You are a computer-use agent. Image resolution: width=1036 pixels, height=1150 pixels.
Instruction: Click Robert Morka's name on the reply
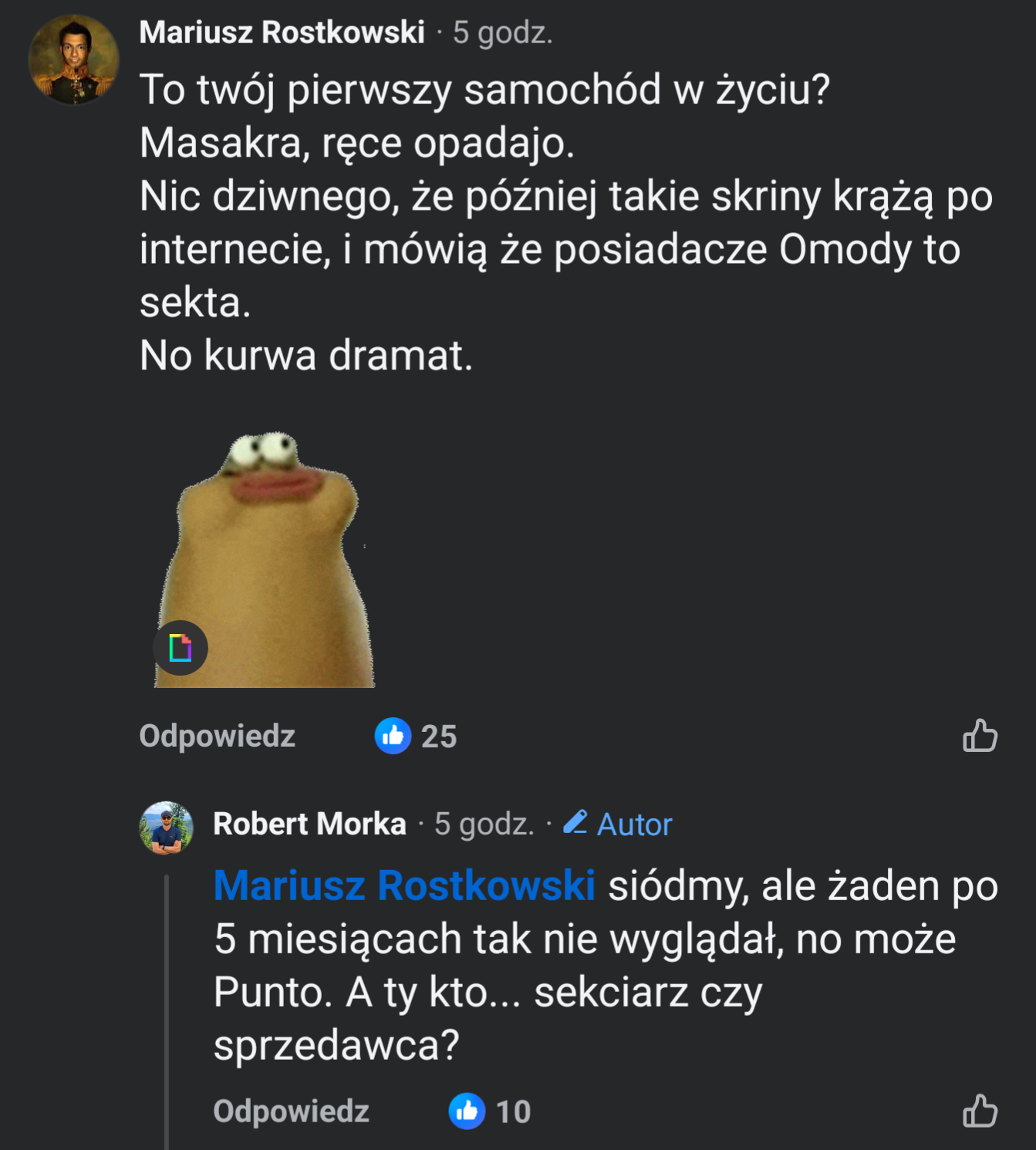pos(309,824)
